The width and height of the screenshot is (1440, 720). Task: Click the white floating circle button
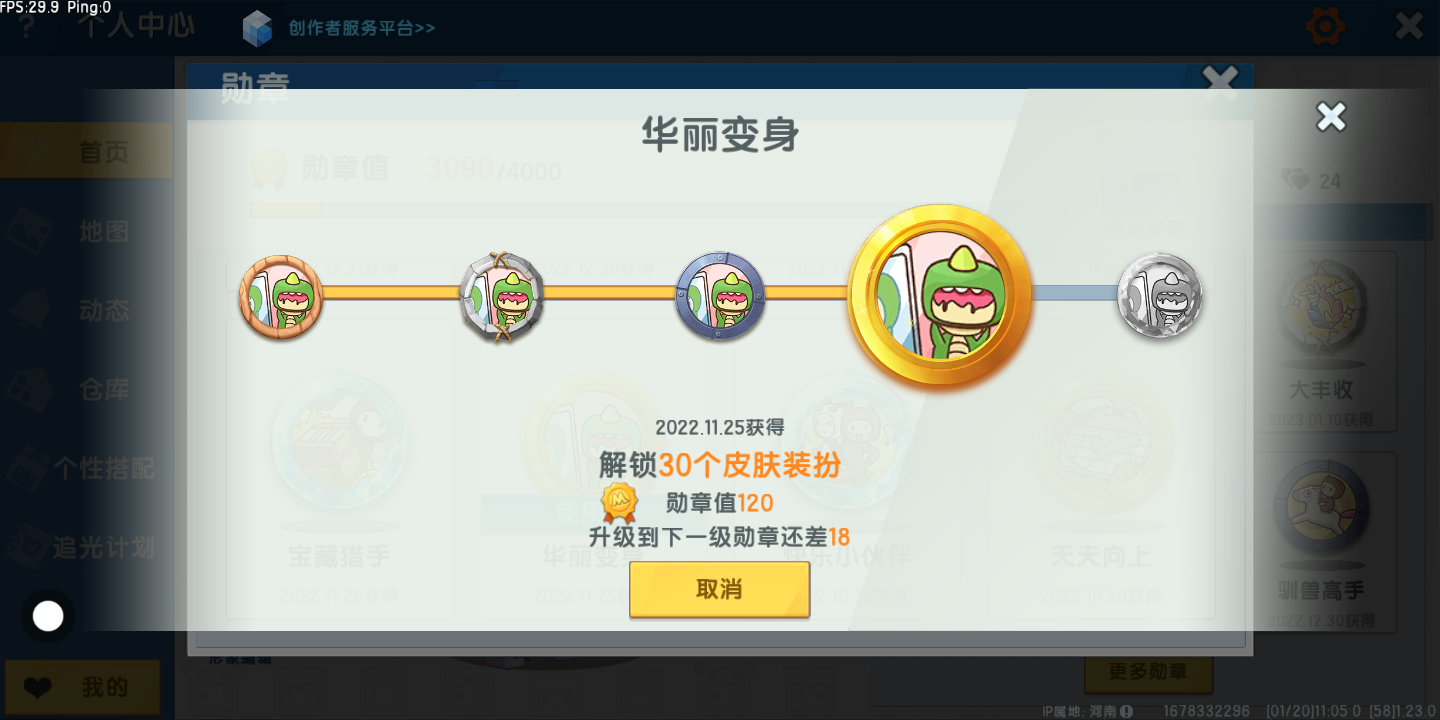coord(48,616)
